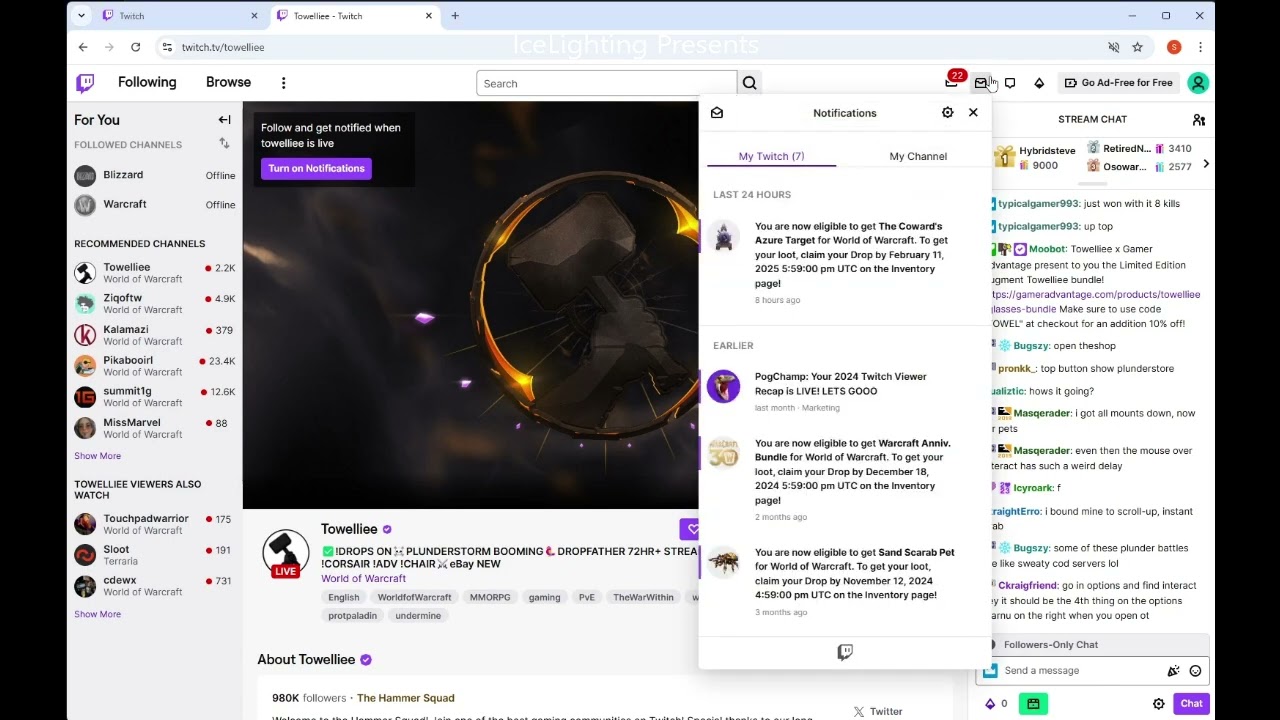This screenshot has width=1280, height=720.
Task: Switch to the My Channel tab
Action: pyautogui.click(x=918, y=156)
